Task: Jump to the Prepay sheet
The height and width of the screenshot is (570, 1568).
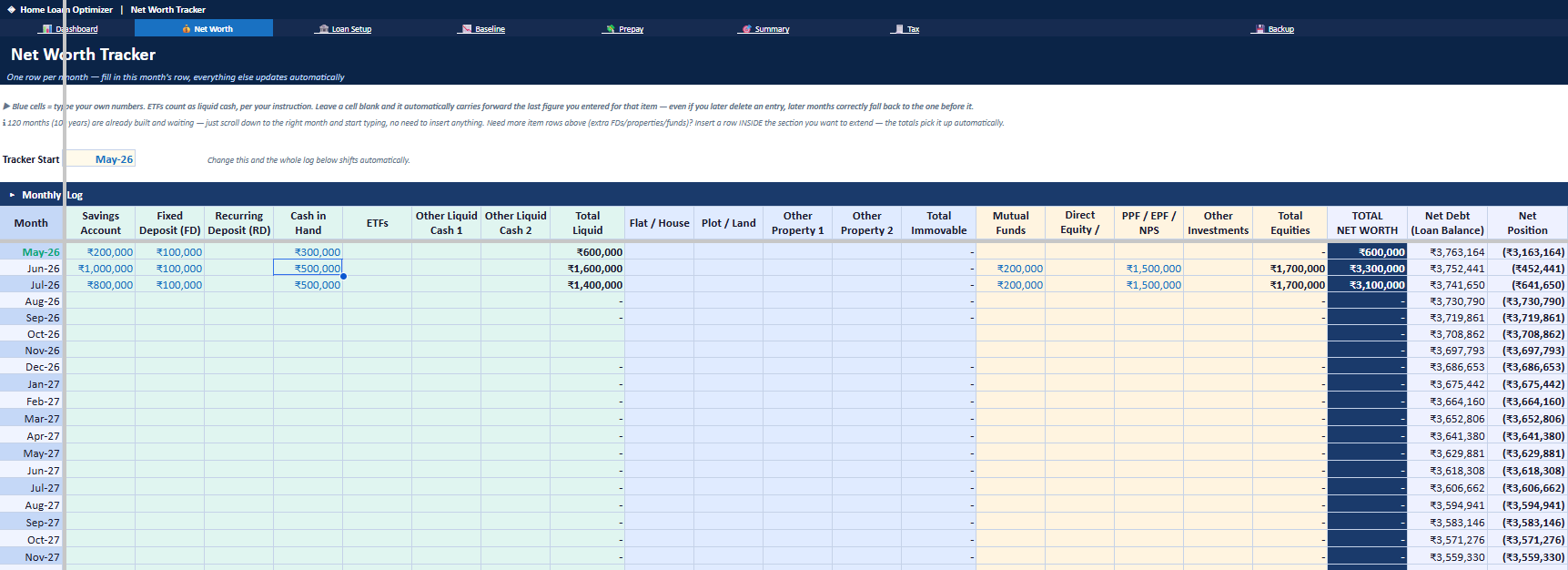Action: tap(624, 29)
